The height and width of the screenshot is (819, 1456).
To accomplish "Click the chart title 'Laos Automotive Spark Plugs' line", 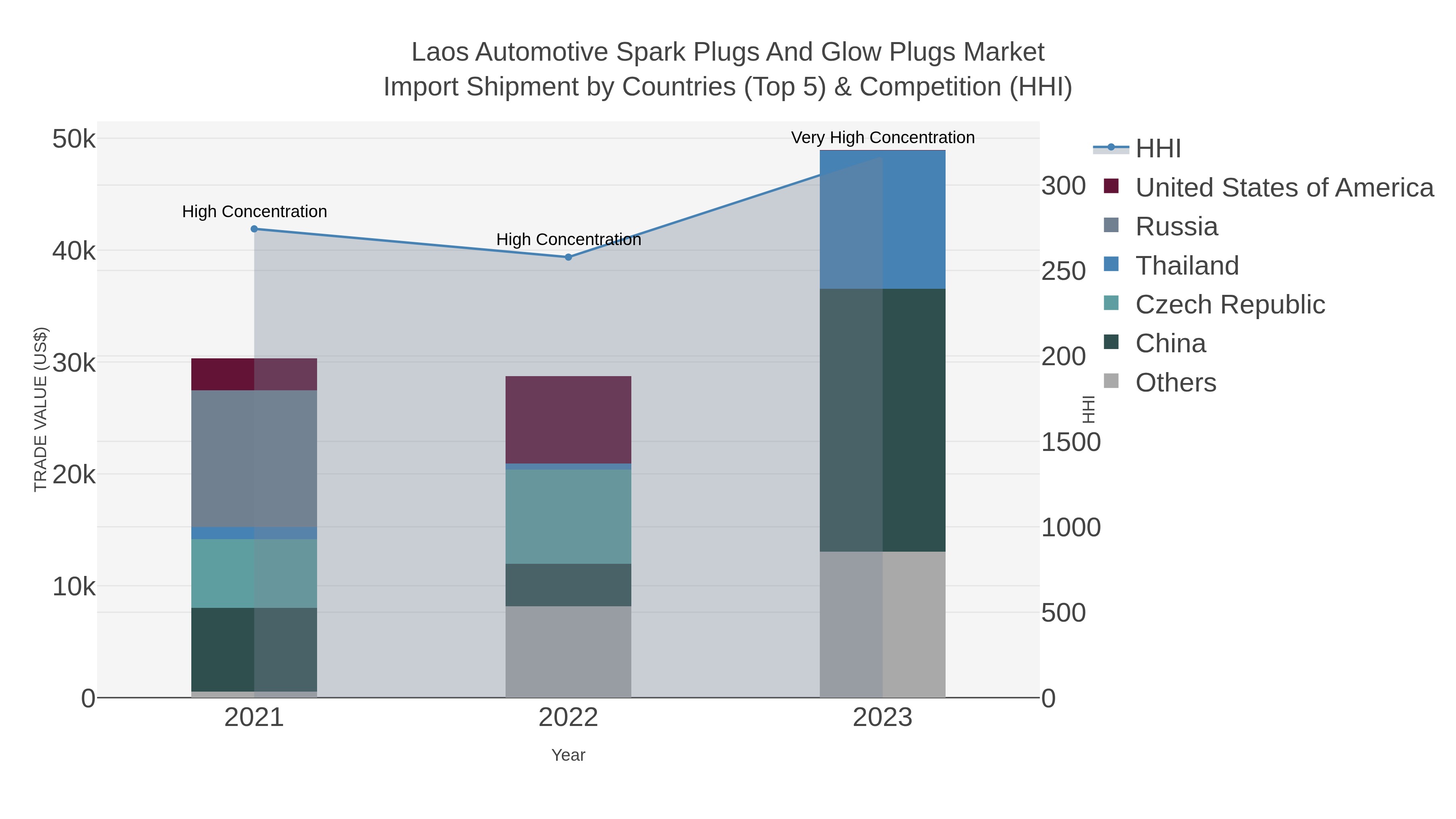I will (x=728, y=52).
